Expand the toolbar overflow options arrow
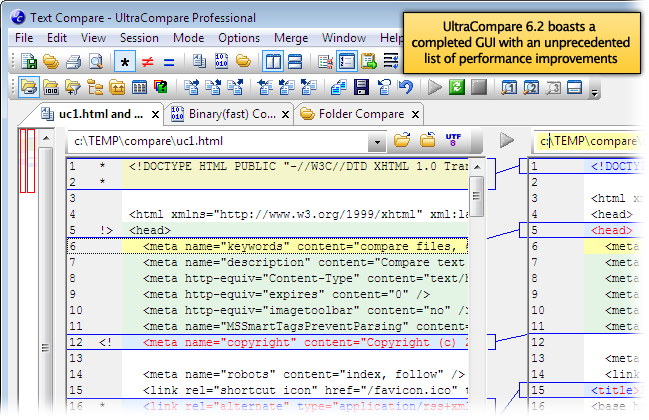649x420 pixels. point(595,93)
